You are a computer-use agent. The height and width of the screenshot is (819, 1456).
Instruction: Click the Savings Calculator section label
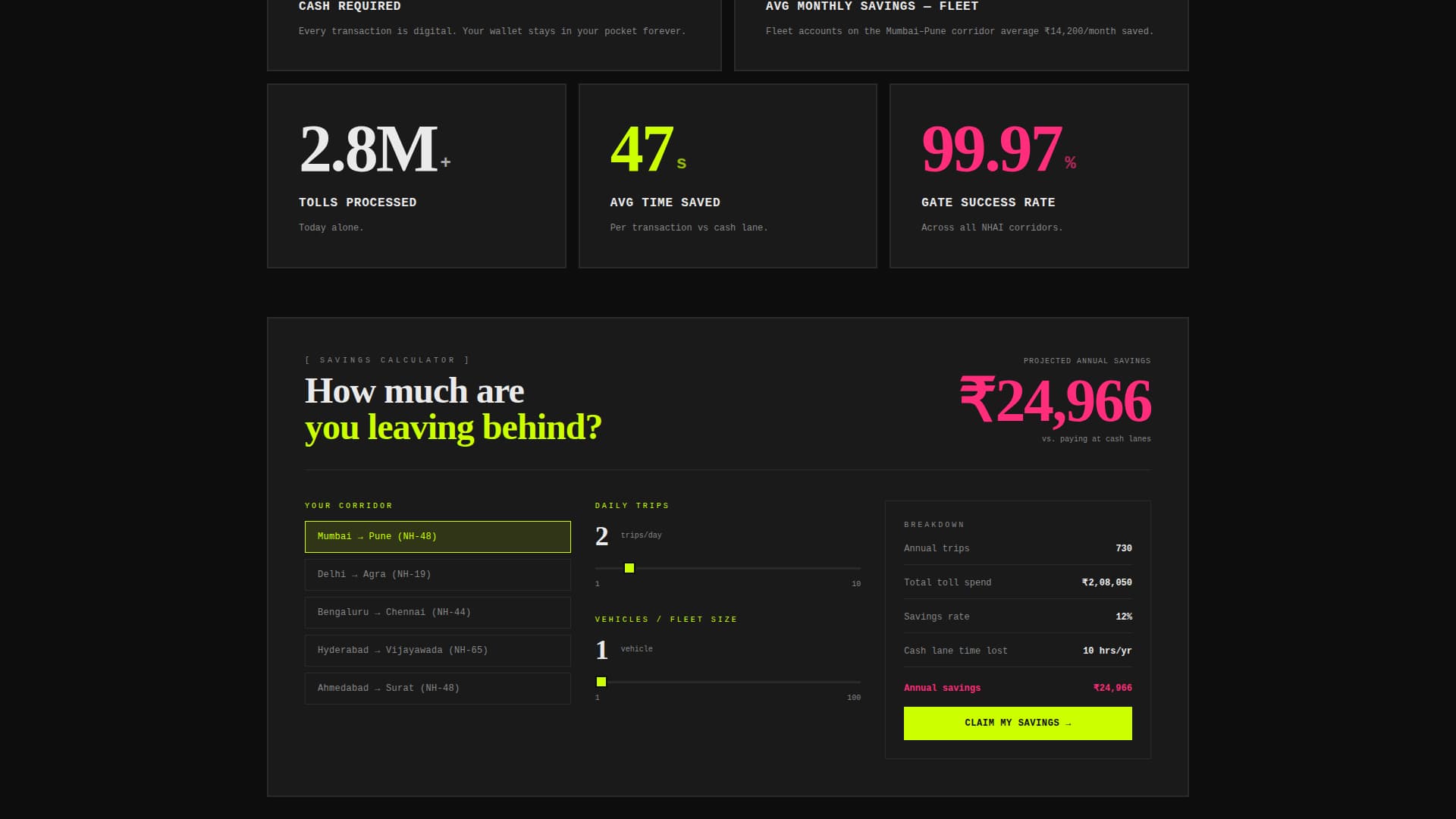[386, 360]
